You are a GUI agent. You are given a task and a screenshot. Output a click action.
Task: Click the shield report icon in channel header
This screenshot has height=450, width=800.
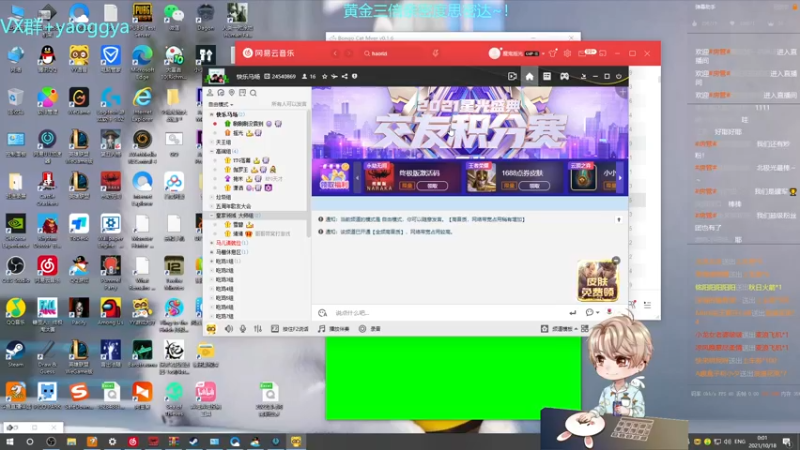[x=355, y=77]
